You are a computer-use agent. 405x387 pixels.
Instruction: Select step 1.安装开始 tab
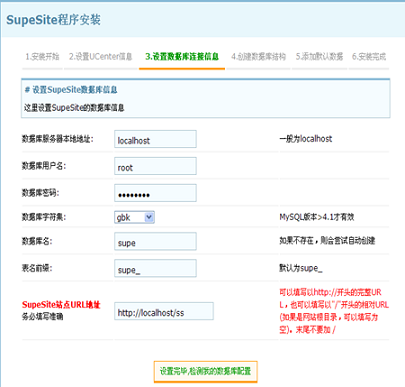click(x=42, y=57)
